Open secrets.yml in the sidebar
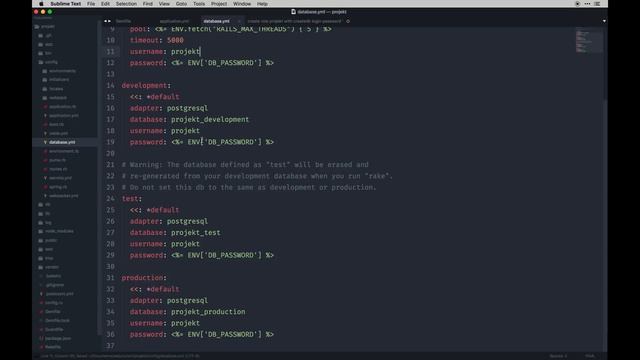 pos(58,178)
